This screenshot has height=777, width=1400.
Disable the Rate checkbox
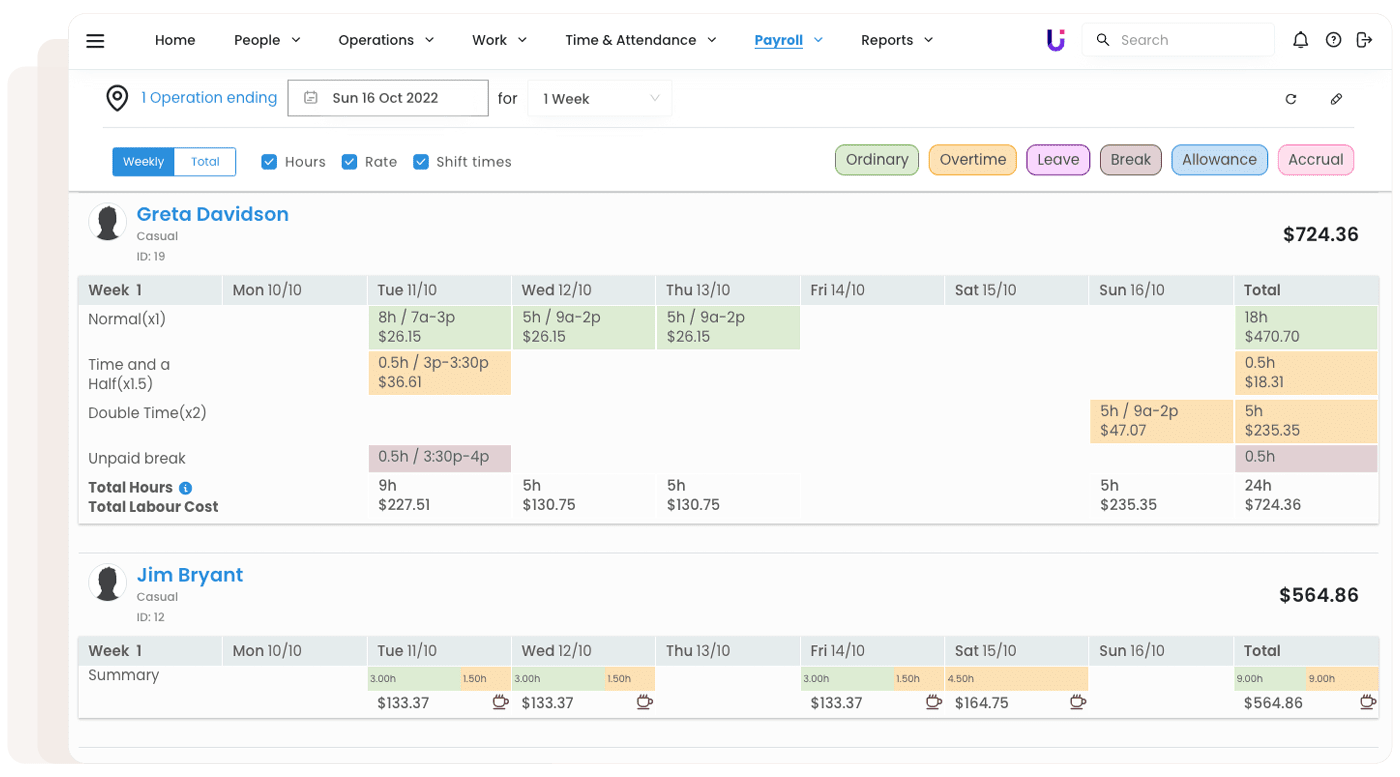click(x=349, y=161)
